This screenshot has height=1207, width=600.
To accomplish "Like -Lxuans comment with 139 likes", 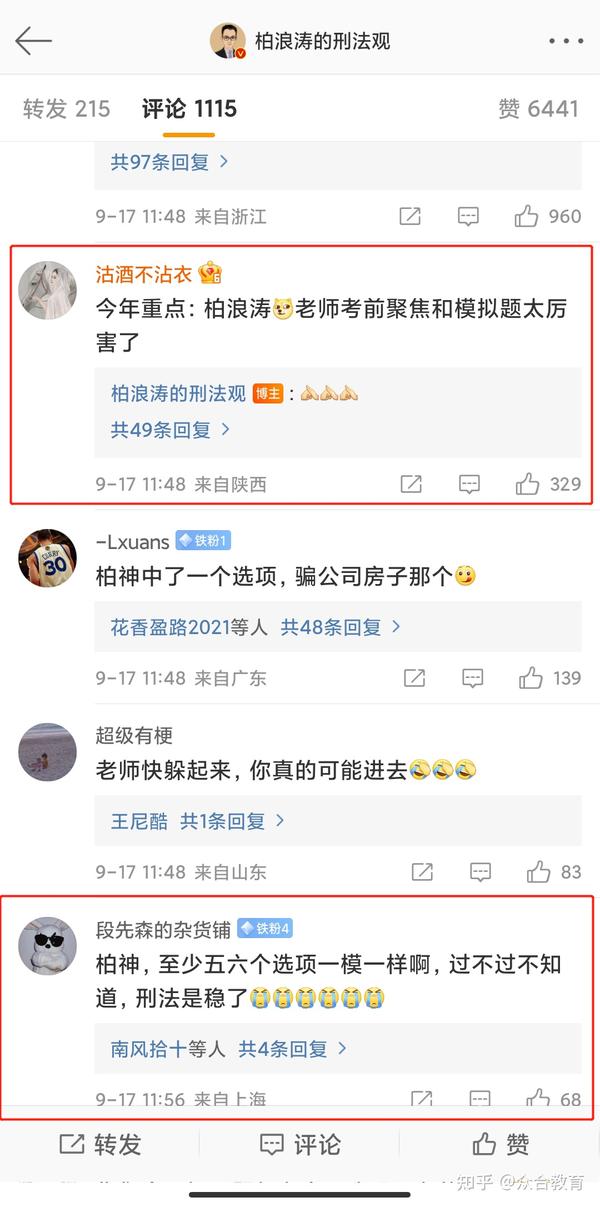I will (549, 678).
